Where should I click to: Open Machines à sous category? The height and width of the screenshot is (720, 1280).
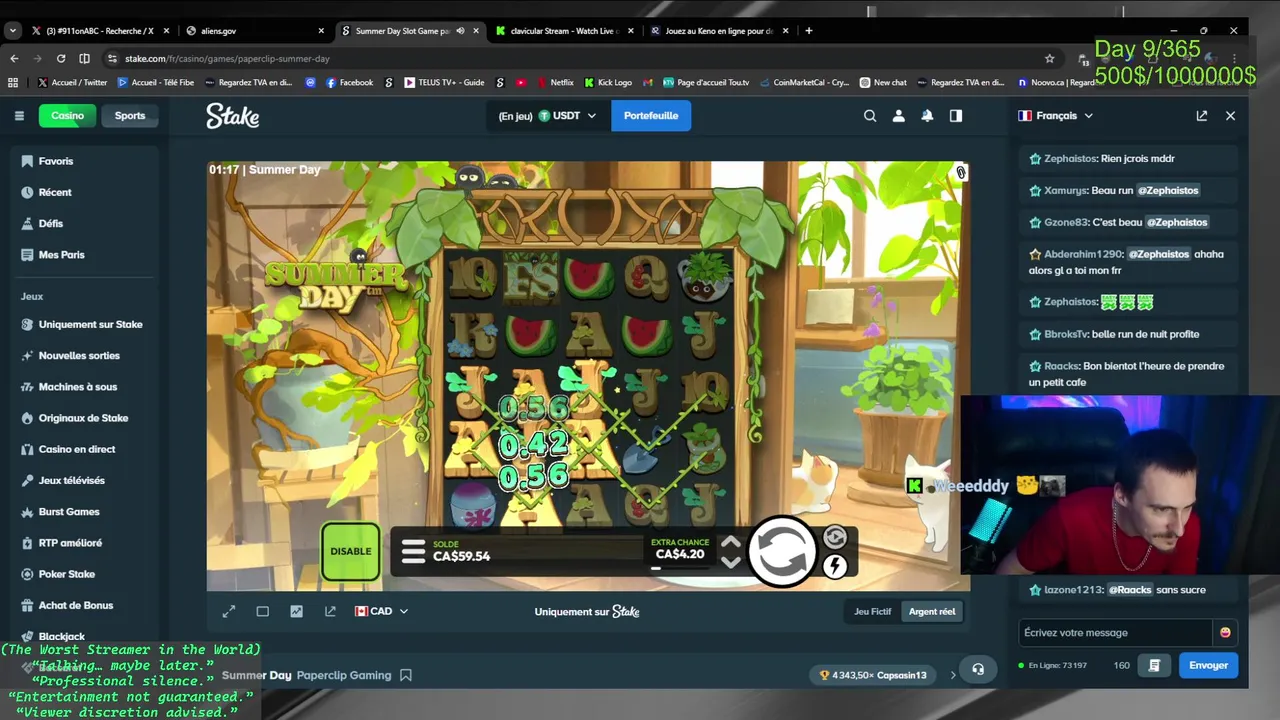coord(84,387)
